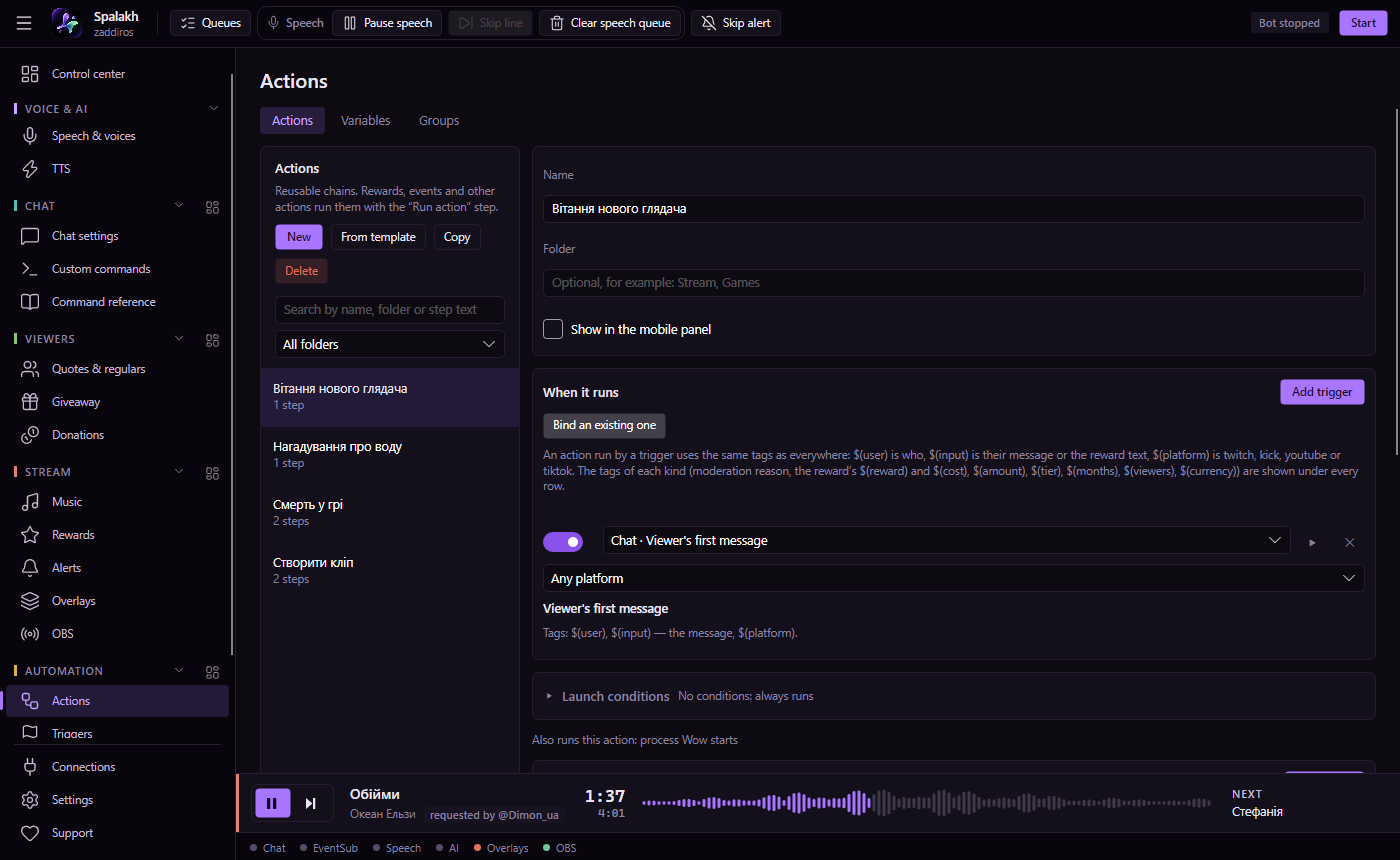The height and width of the screenshot is (860, 1400).
Task: Collapse the STREAM sidebar section
Action: pyautogui.click(x=180, y=472)
